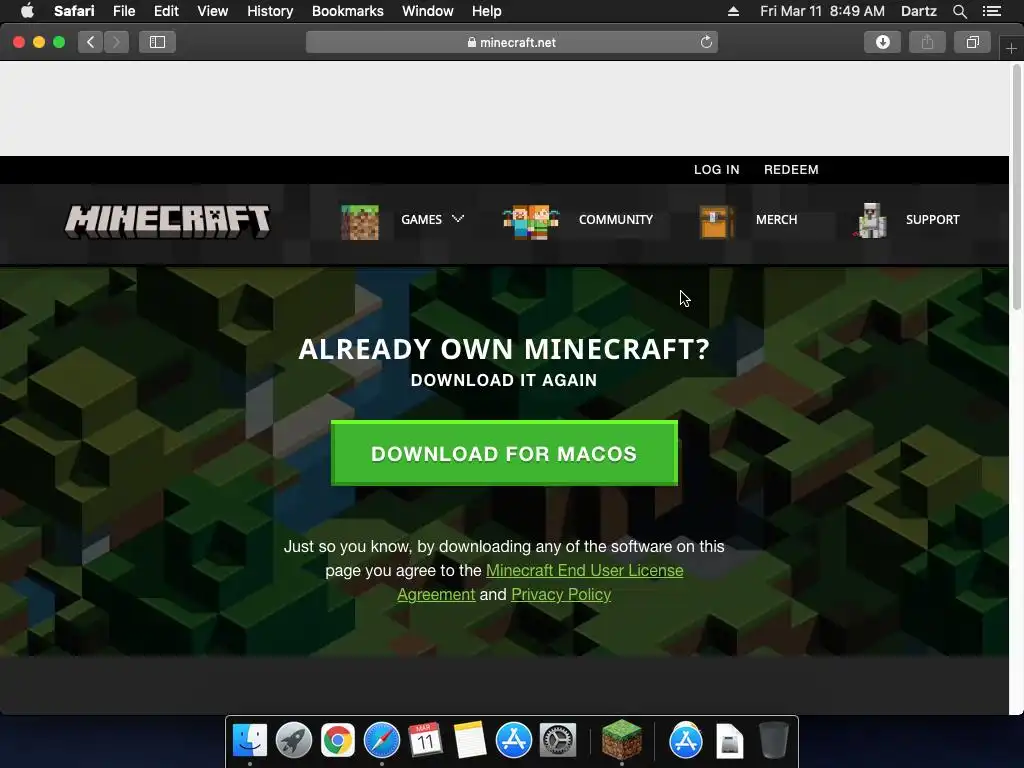This screenshot has width=1024, height=768.
Task: Show all tabs overview button
Action: point(972,42)
